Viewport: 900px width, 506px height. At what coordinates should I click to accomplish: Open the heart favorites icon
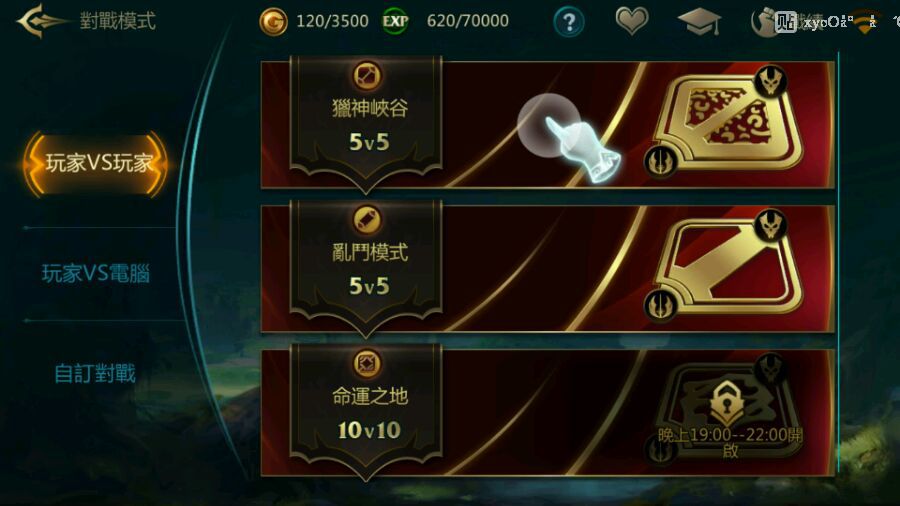click(x=632, y=21)
